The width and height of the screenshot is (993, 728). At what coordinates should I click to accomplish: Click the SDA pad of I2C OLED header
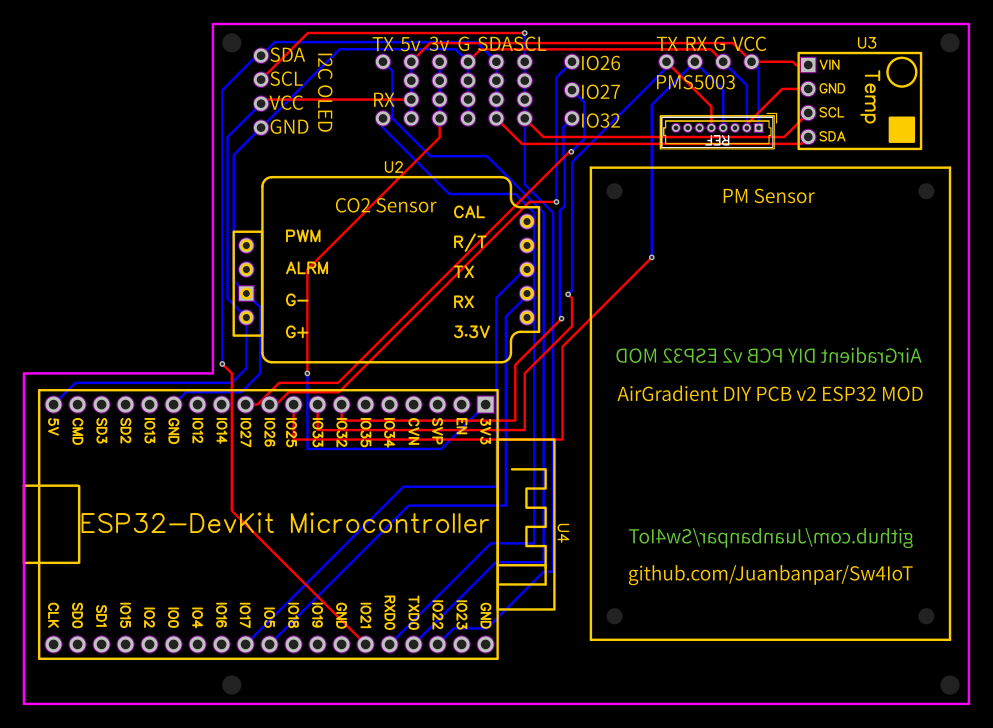pos(261,56)
